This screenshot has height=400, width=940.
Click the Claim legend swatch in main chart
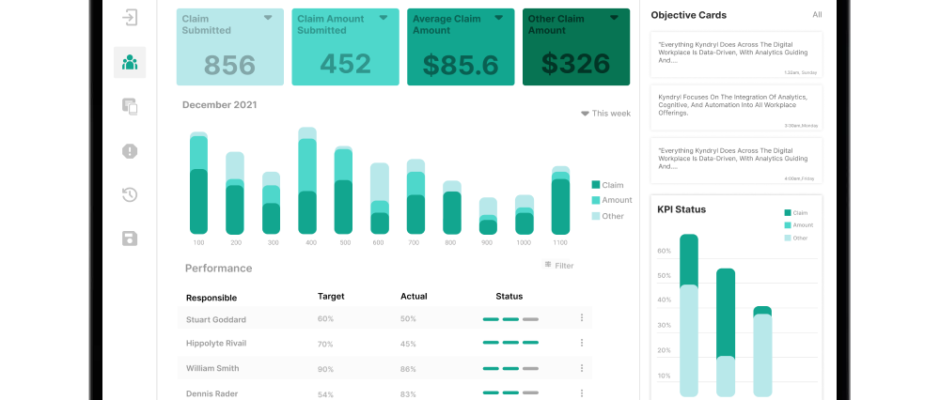coord(595,185)
